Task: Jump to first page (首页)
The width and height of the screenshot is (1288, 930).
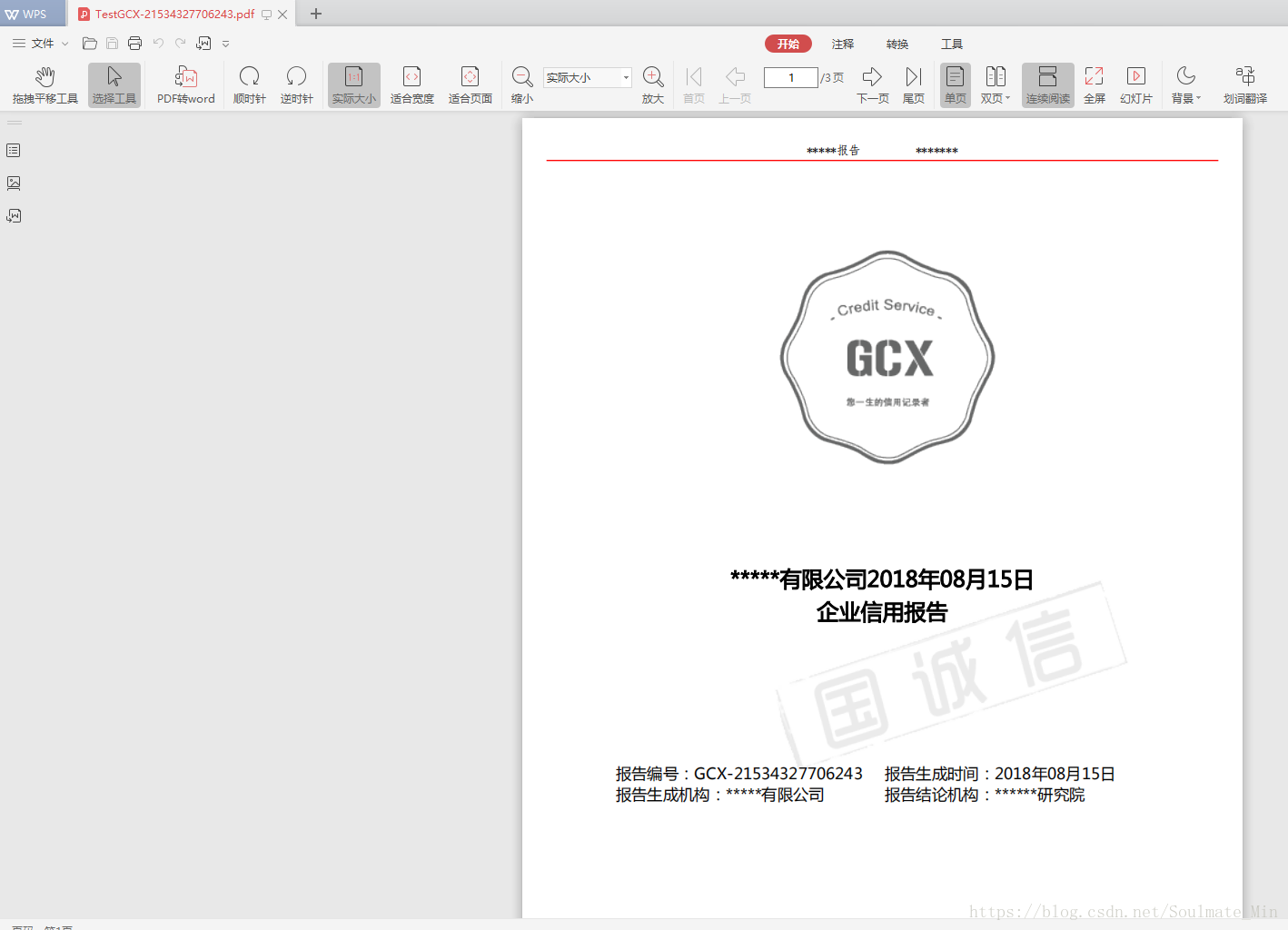Action: 694,85
